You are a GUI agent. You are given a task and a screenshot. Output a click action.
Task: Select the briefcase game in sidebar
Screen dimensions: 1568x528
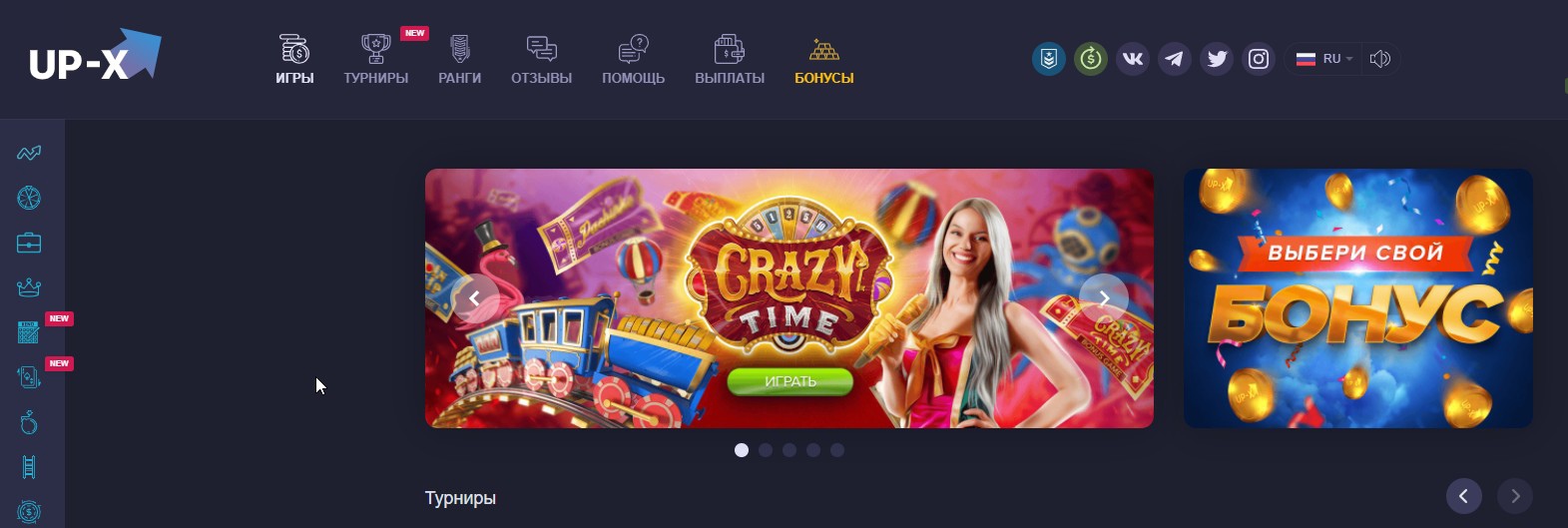point(29,243)
